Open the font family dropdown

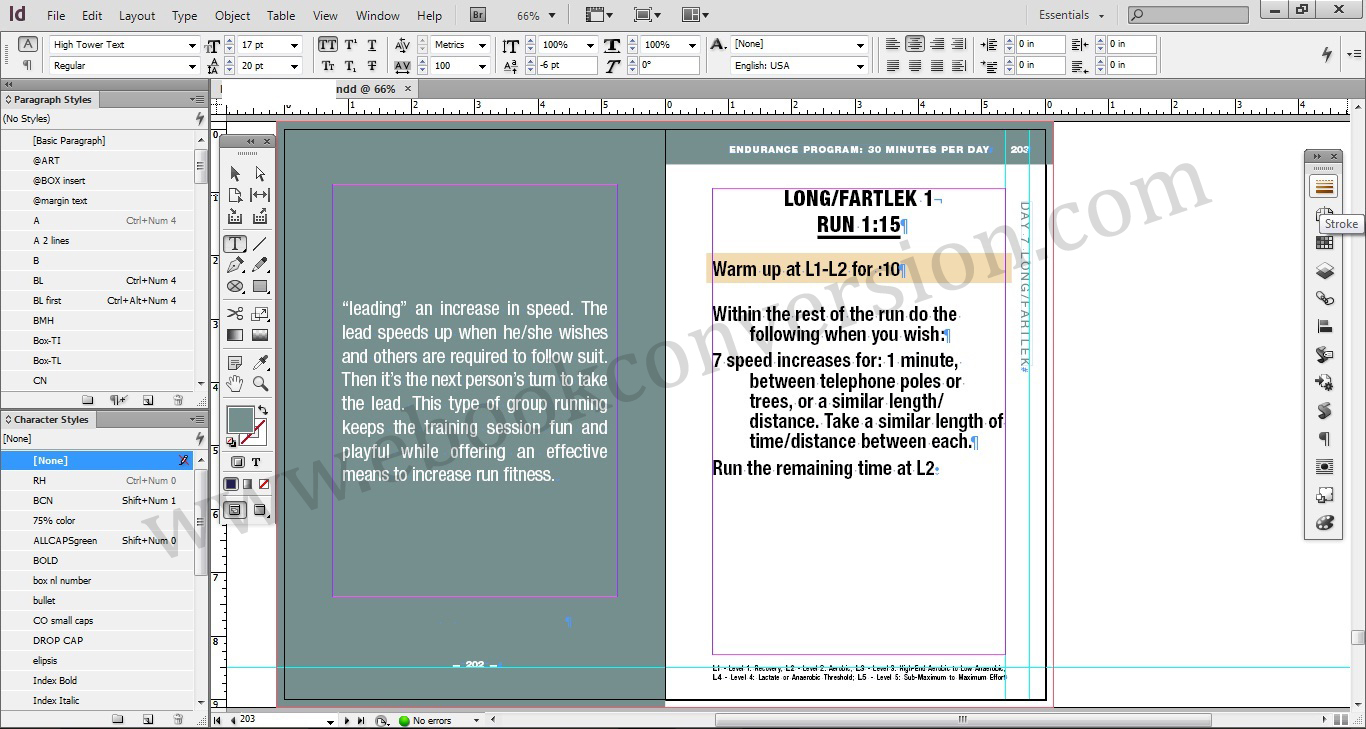193,45
